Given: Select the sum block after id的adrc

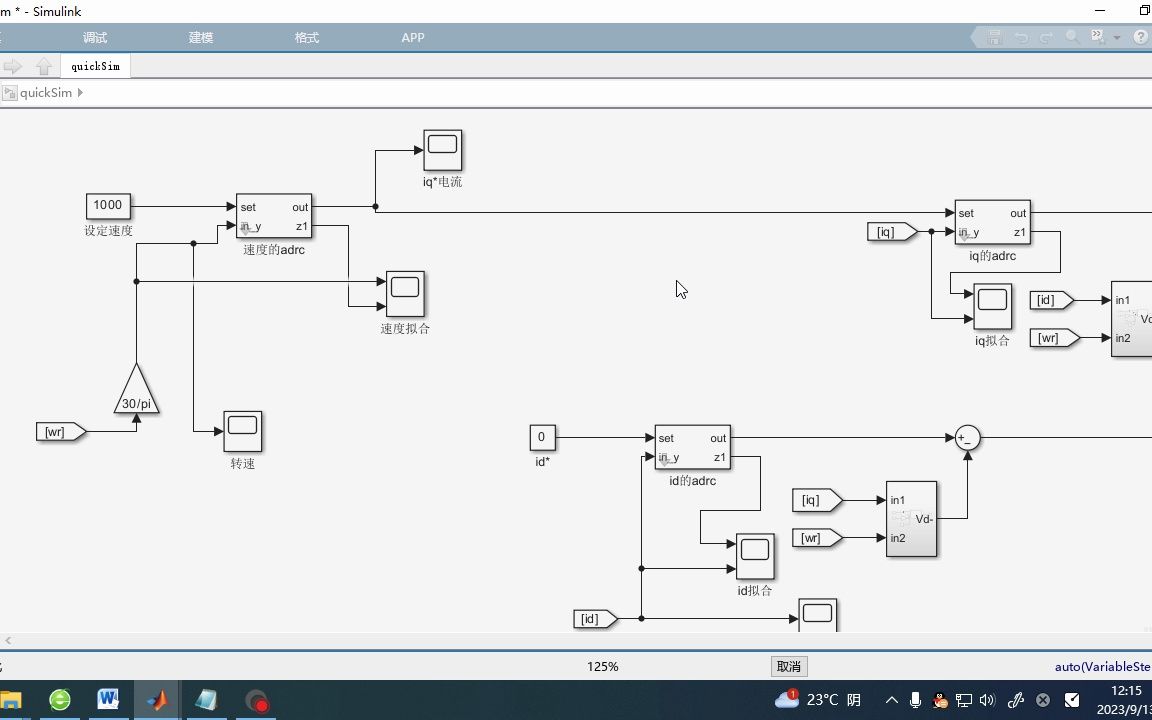Looking at the screenshot, I should click(x=968, y=438).
